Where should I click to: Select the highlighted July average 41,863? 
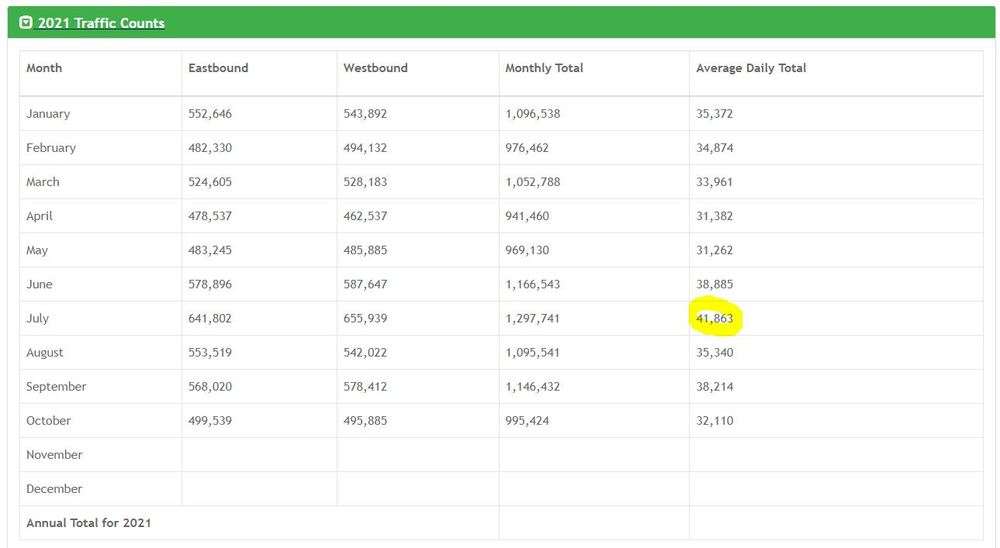pyautogui.click(x=715, y=318)
